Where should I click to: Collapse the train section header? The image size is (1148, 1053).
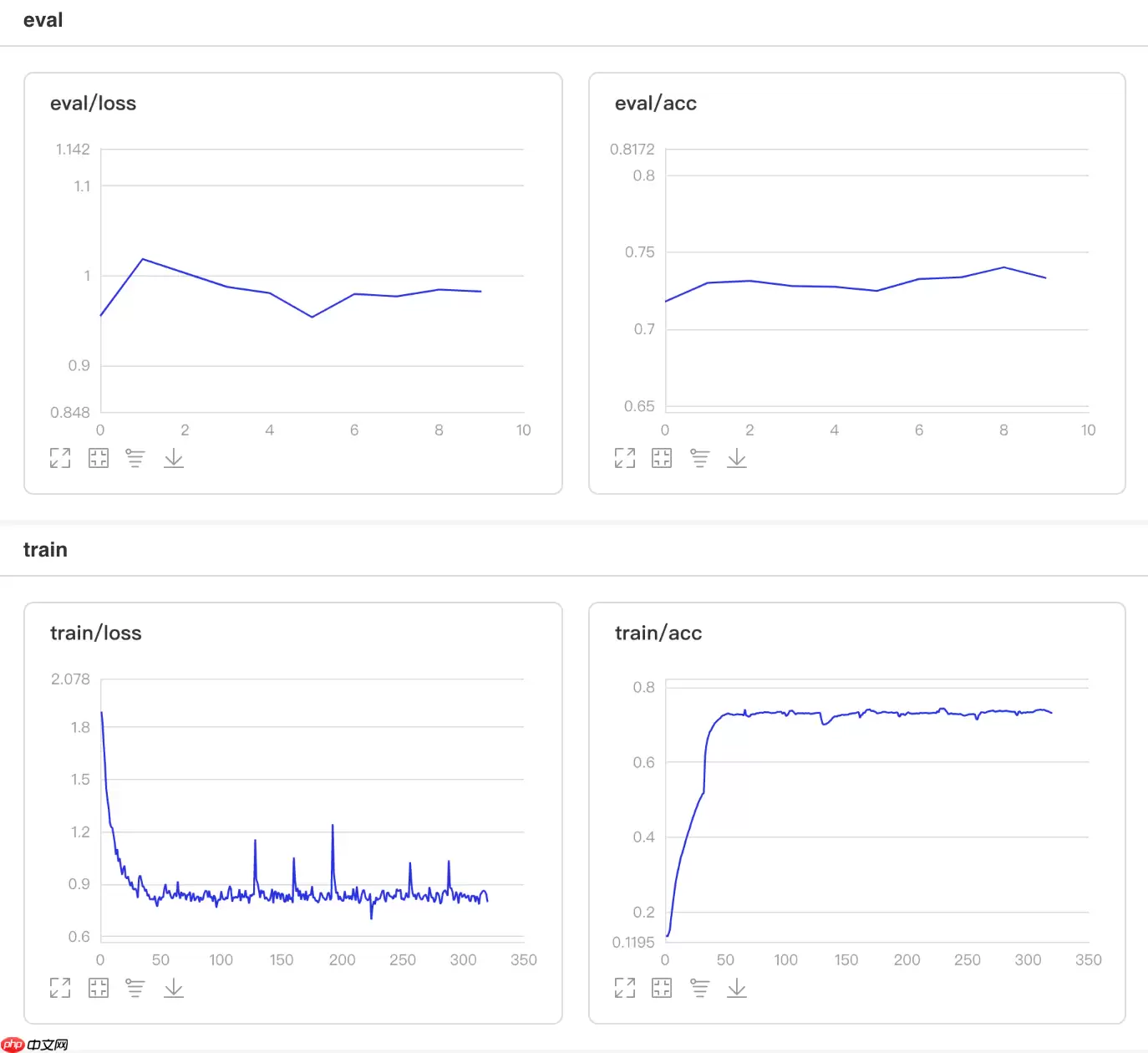(x=45, y=550)
